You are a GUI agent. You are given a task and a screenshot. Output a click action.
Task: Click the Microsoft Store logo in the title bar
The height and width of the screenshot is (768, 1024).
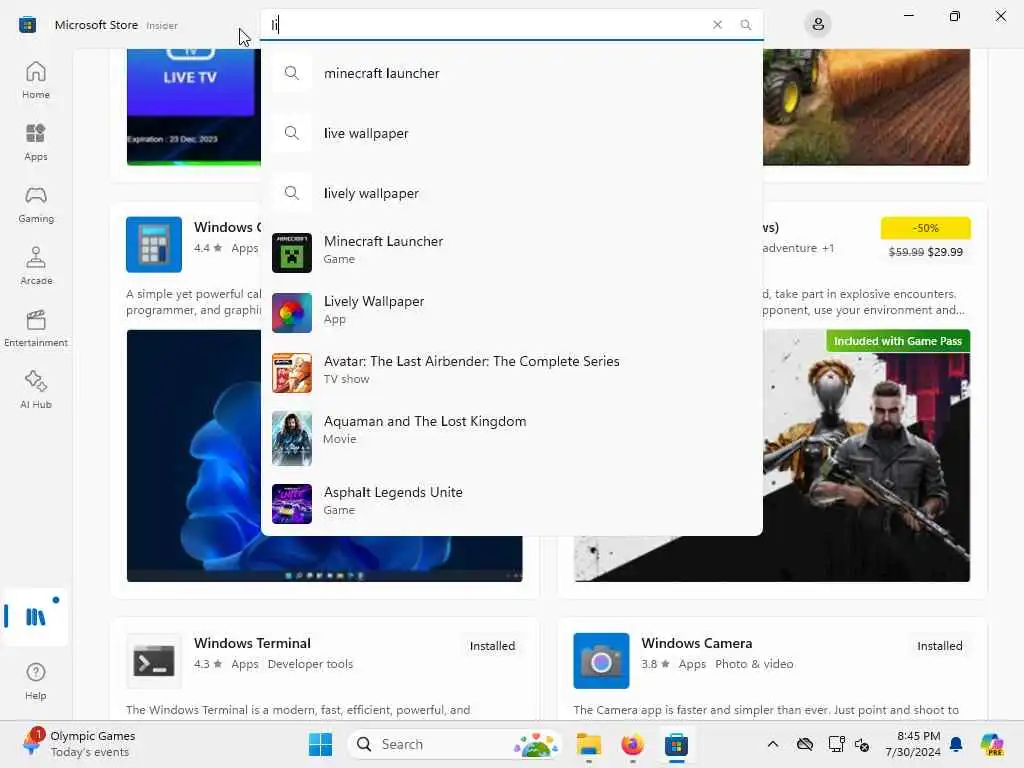(27, 25)
